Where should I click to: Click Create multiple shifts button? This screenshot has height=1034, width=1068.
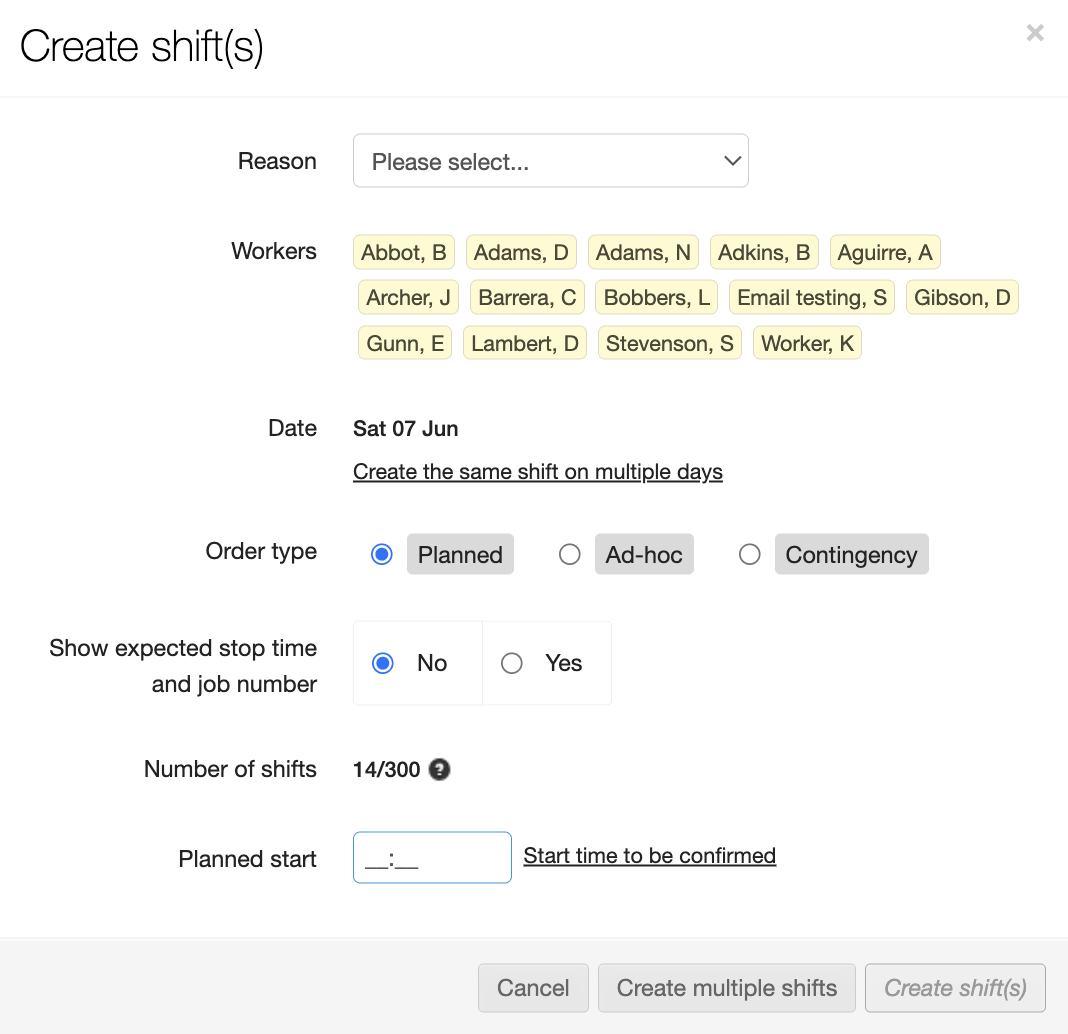coord(726,988)
